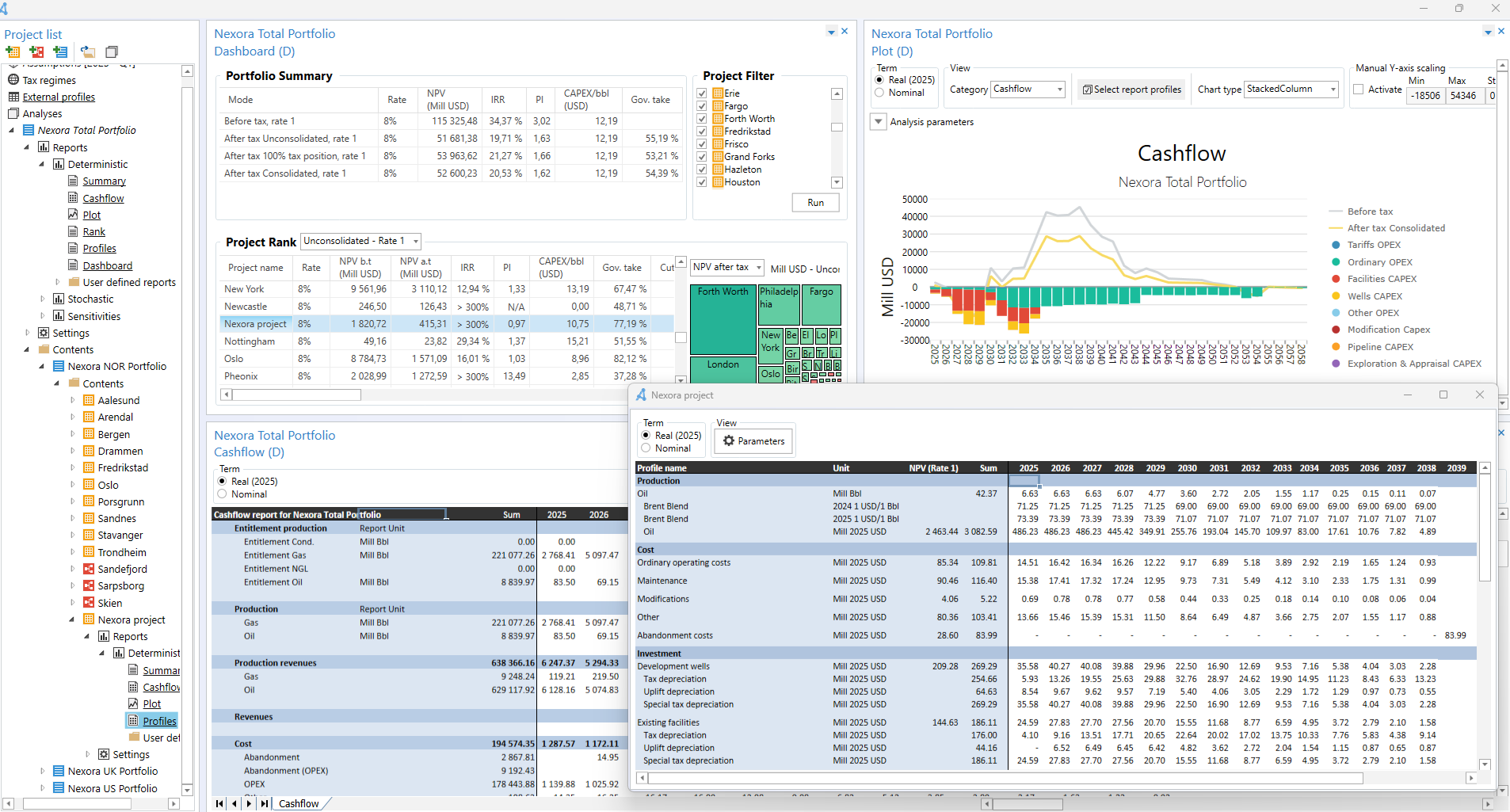Go to last sheet navigation arrow

[265, 803]
